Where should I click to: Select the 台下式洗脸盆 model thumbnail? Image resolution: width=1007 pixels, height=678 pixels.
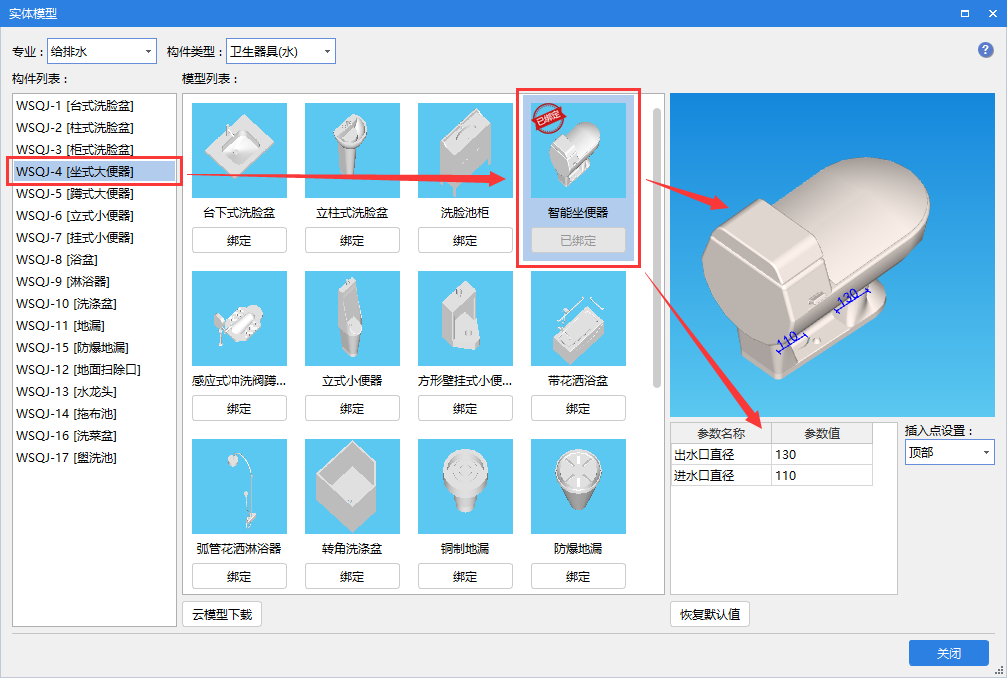tap(239, 151)
